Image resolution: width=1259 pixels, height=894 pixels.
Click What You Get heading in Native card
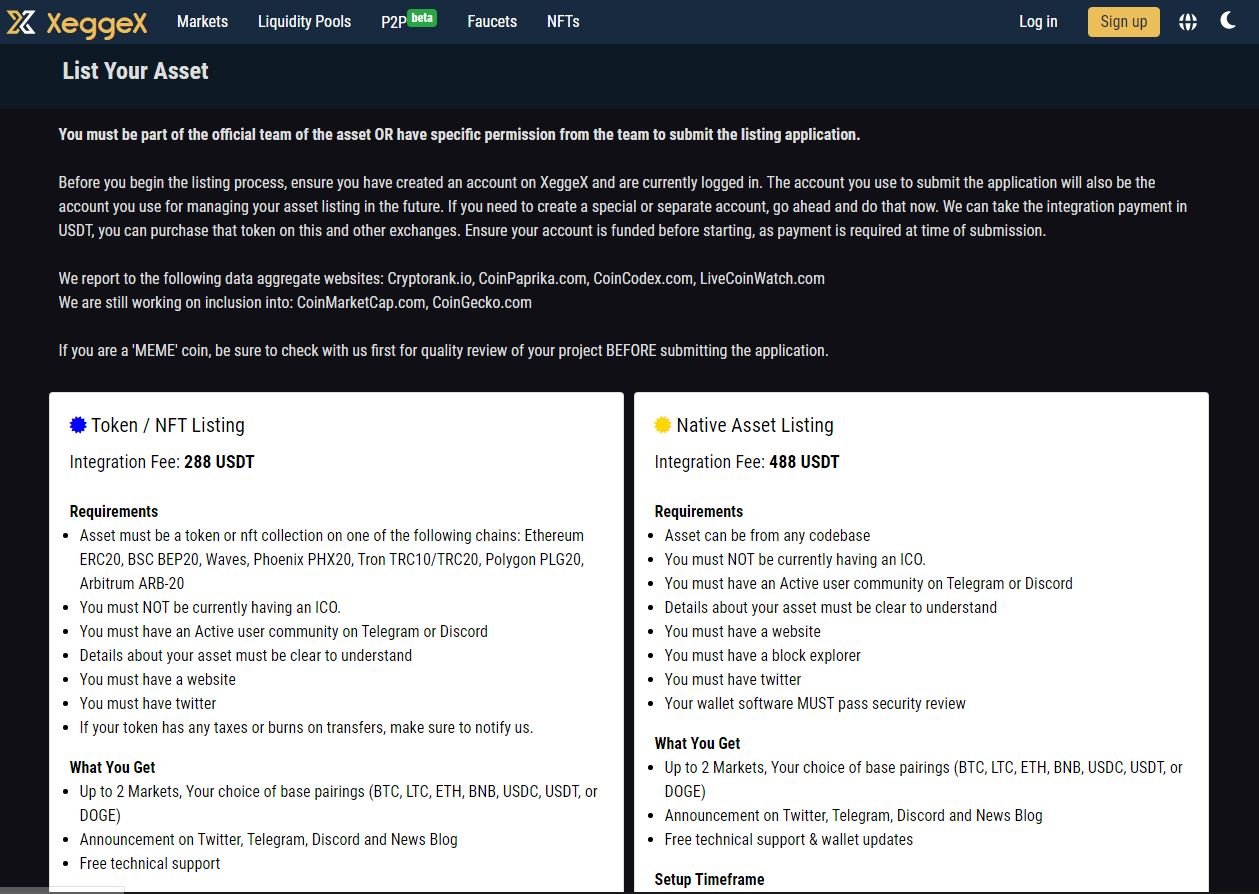(697, 743)
